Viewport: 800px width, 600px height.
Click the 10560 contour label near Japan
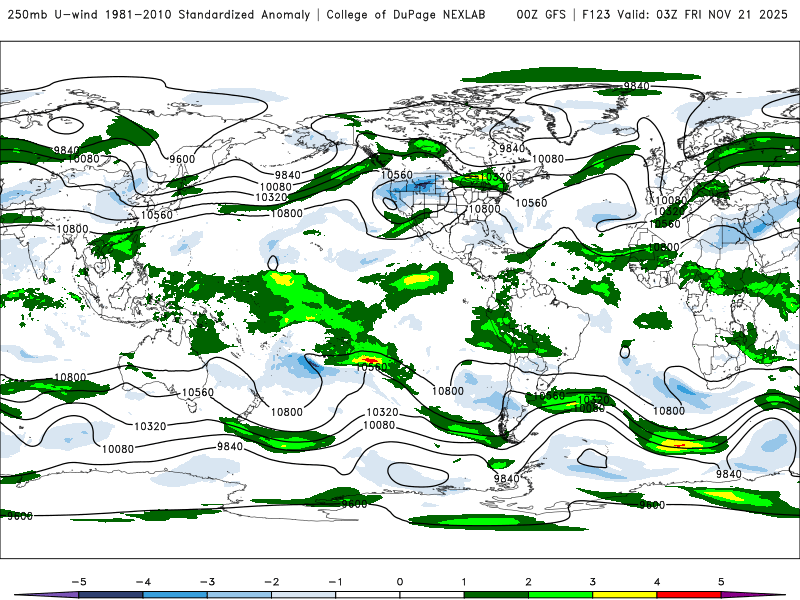click(x=157, y=215)
